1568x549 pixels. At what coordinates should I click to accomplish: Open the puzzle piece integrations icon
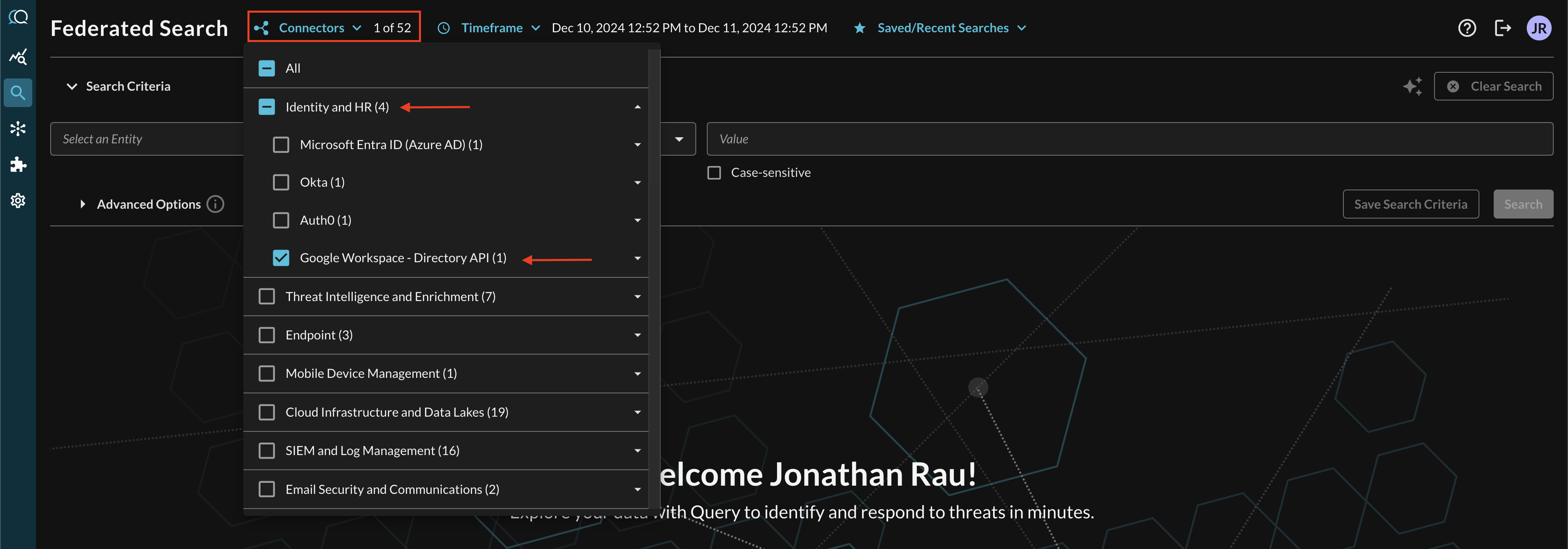tap(18, 164)
